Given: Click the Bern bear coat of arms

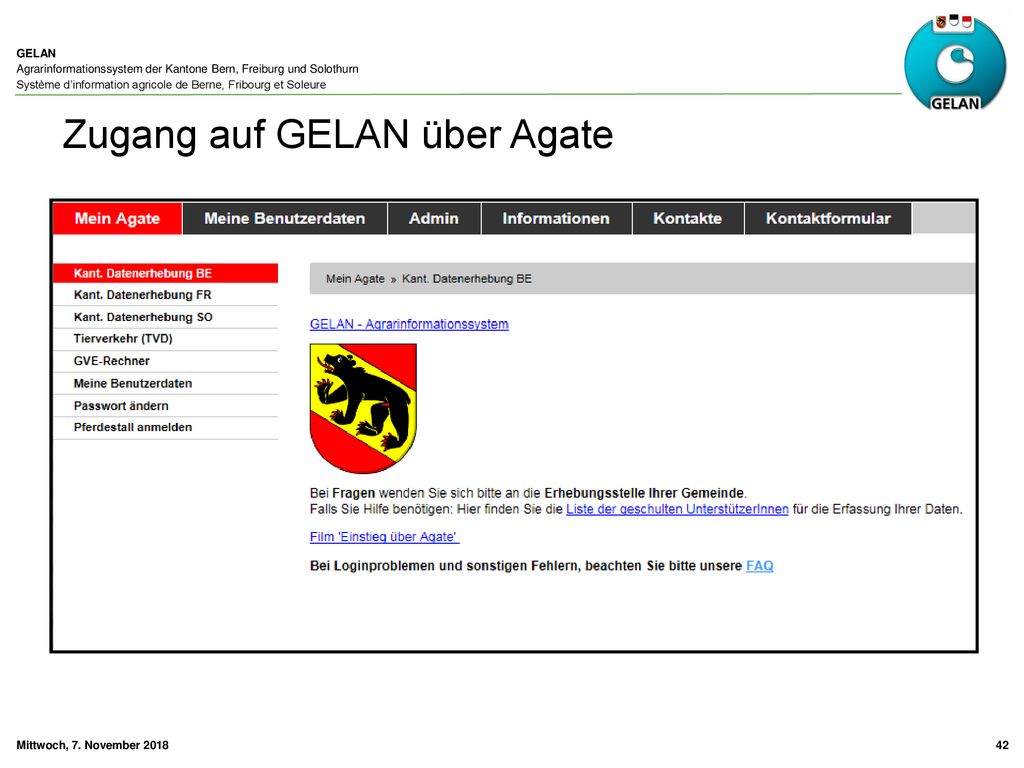Looking at the screenshot, I should 363,408.
